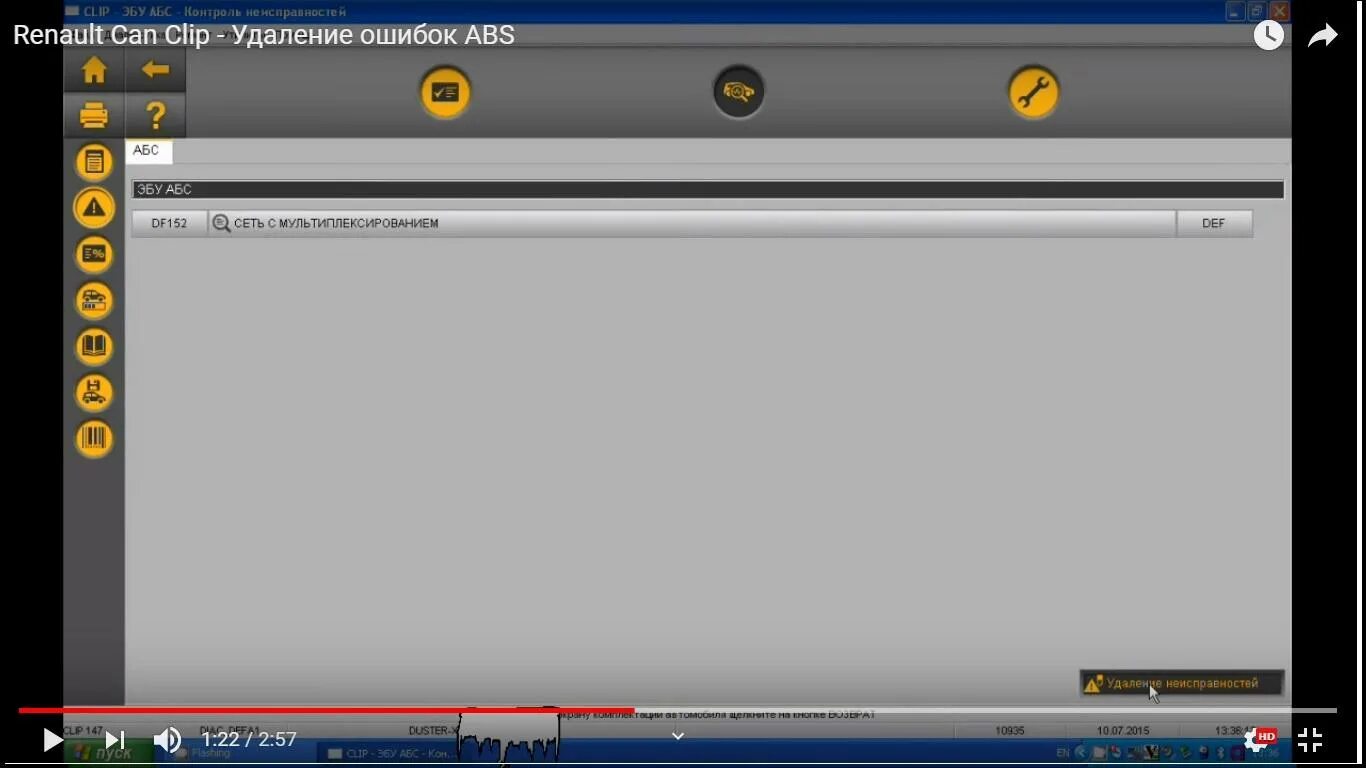
Task: Click the floppy disk and car icon
Action: pyautogui.click(x=94, y=393)
